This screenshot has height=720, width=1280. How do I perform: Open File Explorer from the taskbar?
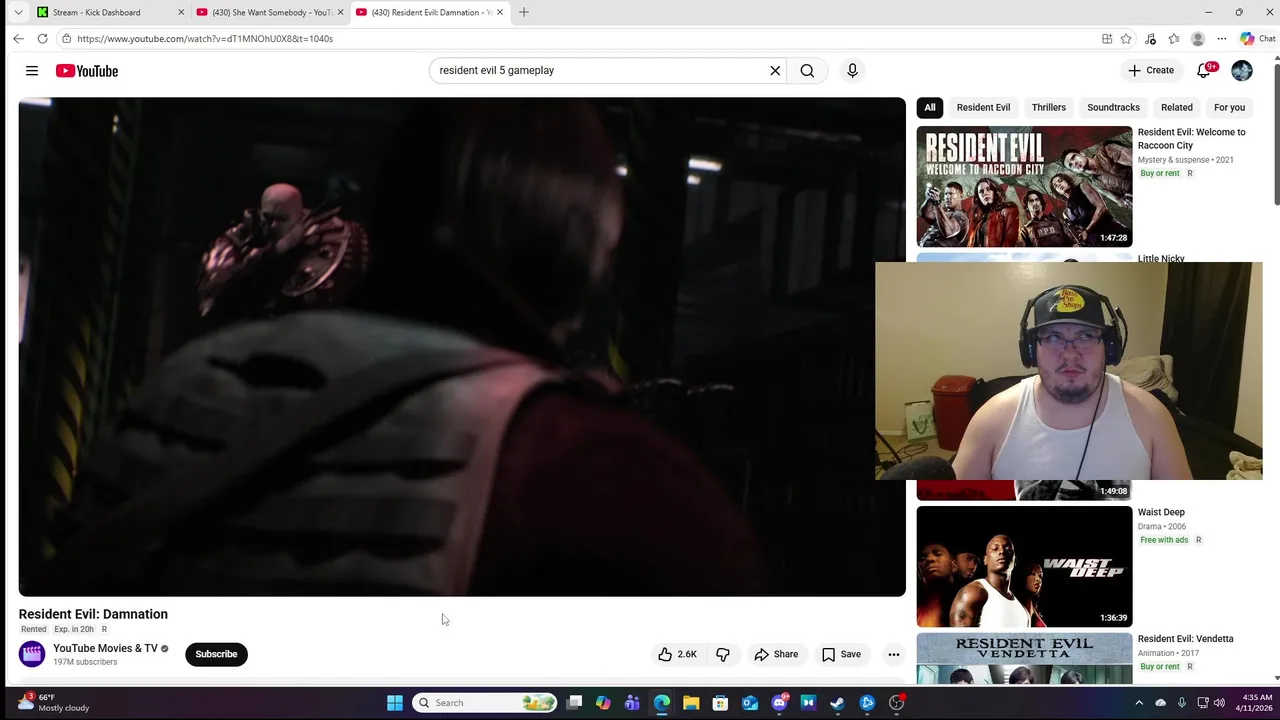691,703
